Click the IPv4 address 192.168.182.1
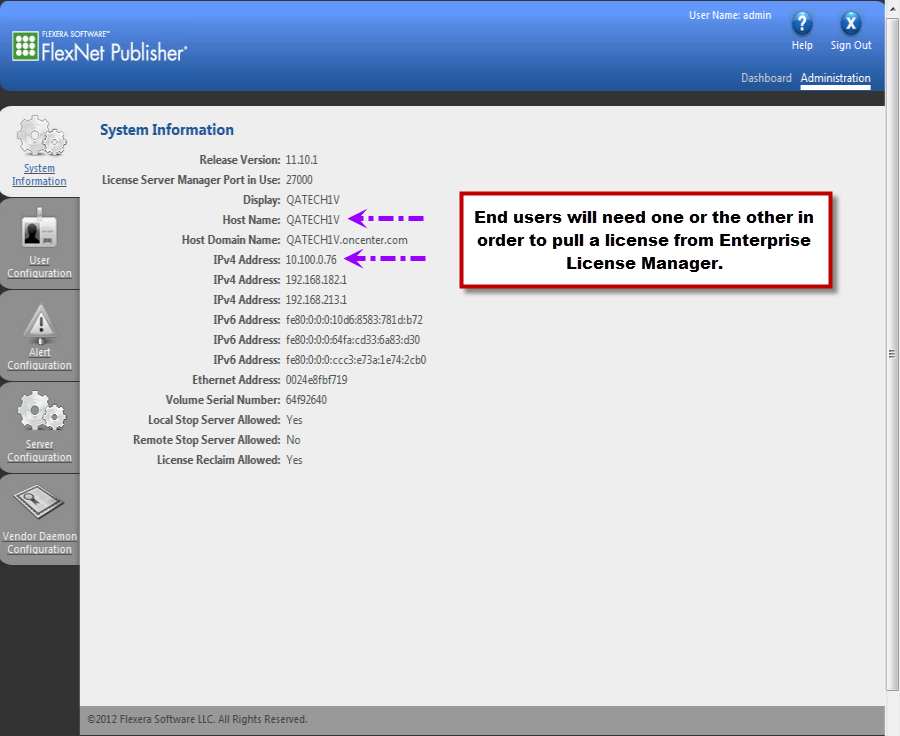The width and height of the screenshot is (900, 736). click(316, 280)
